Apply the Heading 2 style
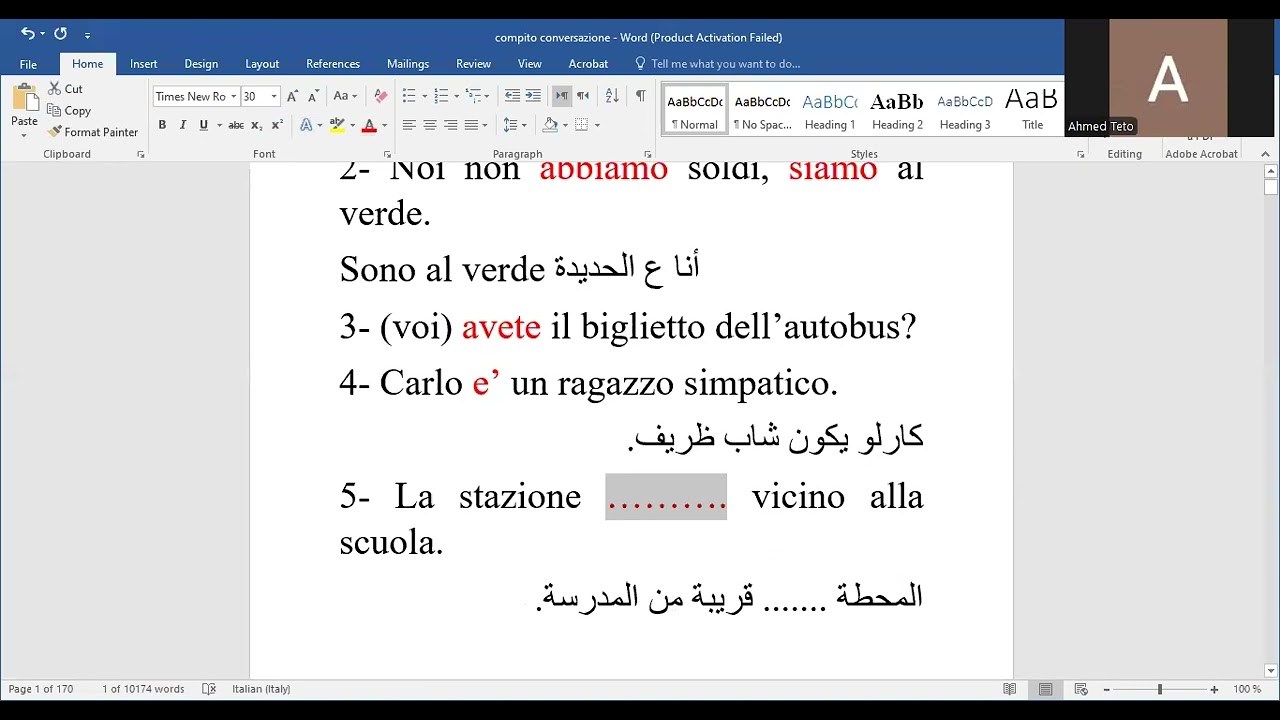1280x720 pixels. pos(897,110)
